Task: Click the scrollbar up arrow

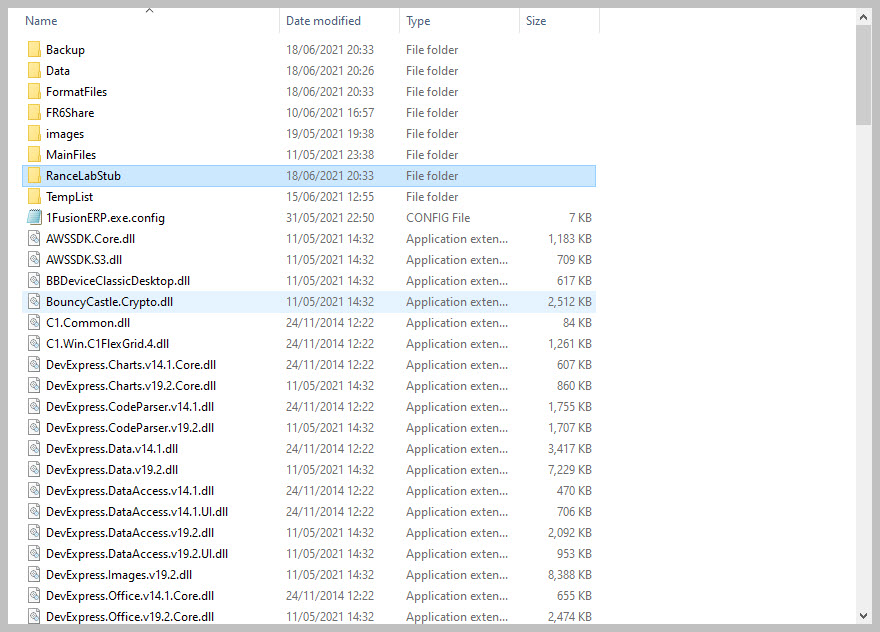Action: tap(863, 17)
